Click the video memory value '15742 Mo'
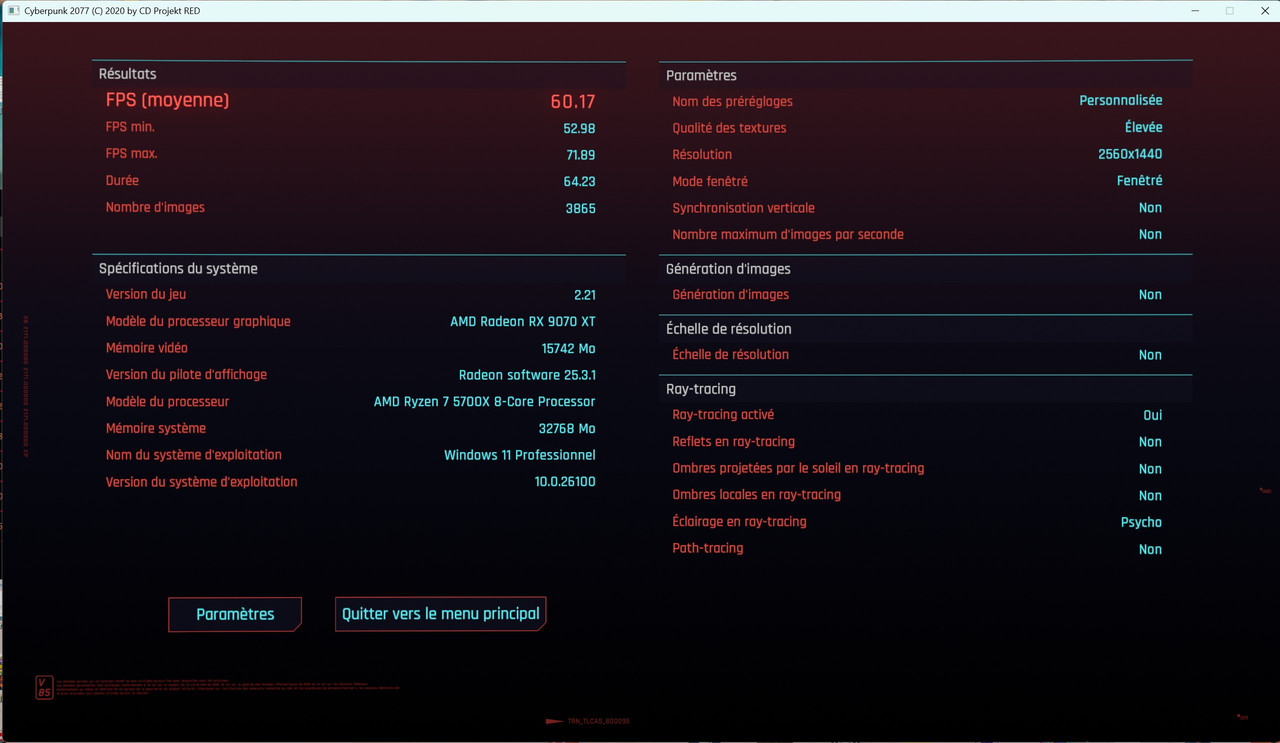 pyautogui.click(x=568, y=348)
